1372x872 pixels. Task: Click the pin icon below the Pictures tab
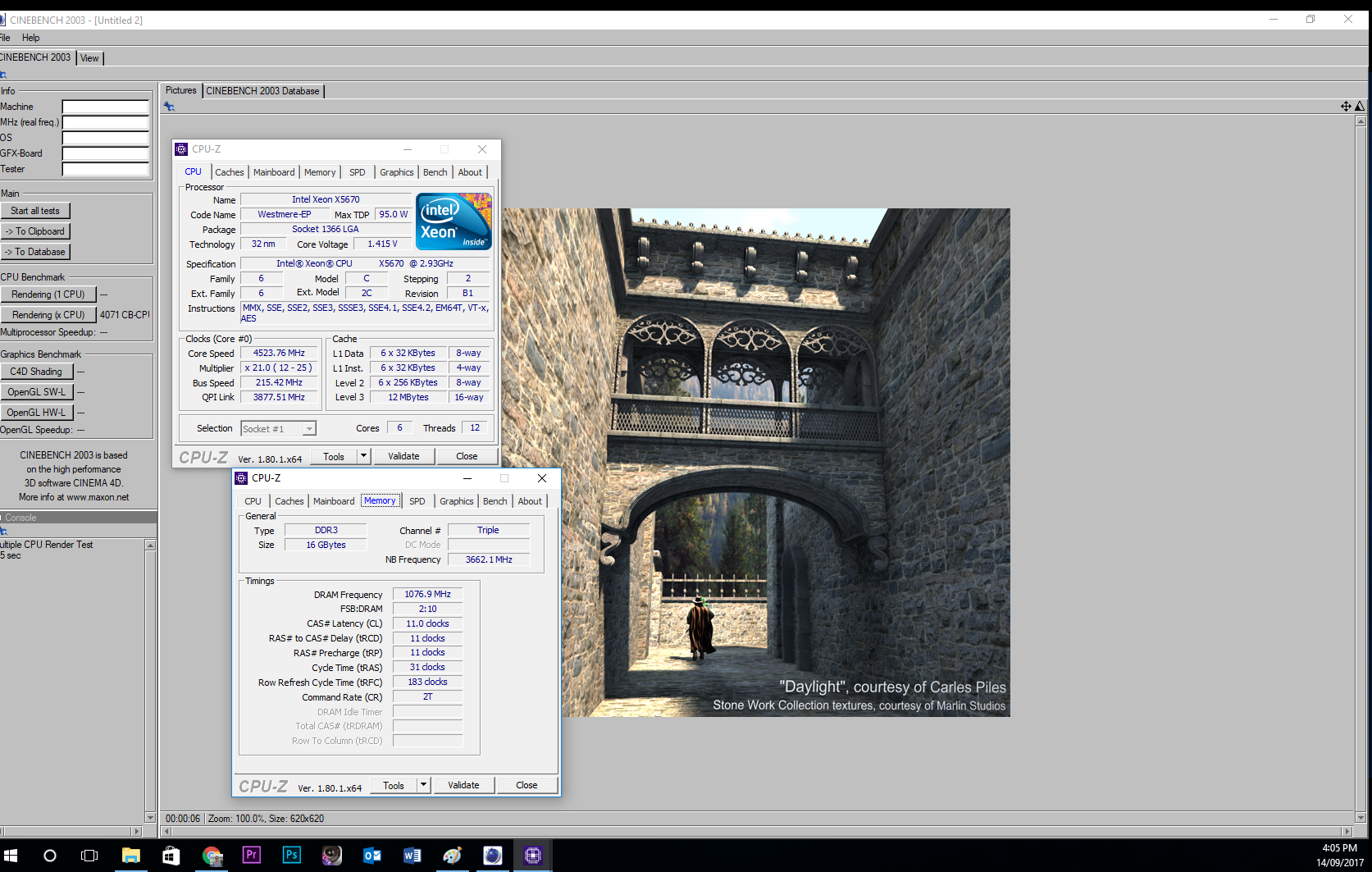click(x=169, y=107)
